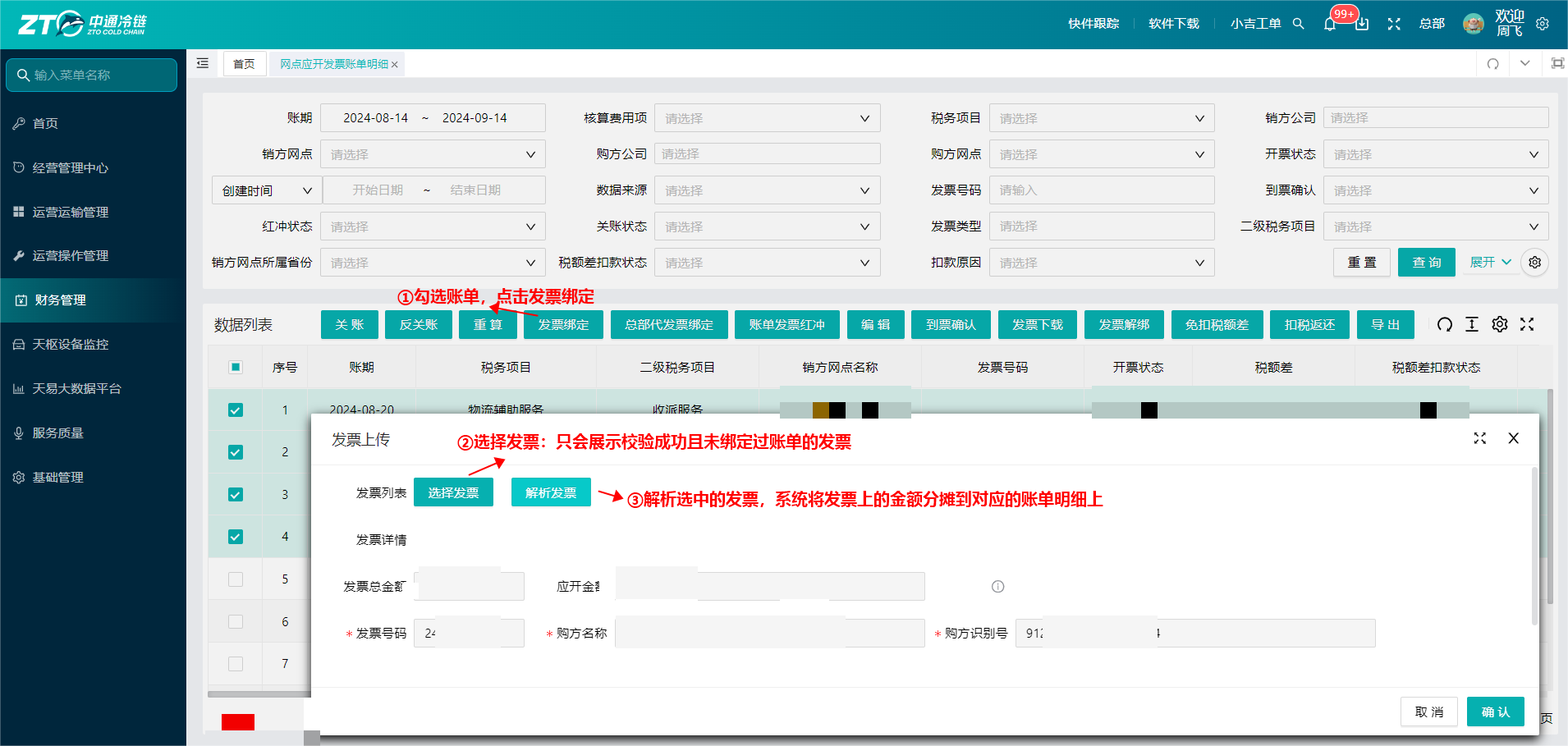Close the 发票上传 dialog
This screenshot has width=1568, height=746.
(x=1514, y=438)
